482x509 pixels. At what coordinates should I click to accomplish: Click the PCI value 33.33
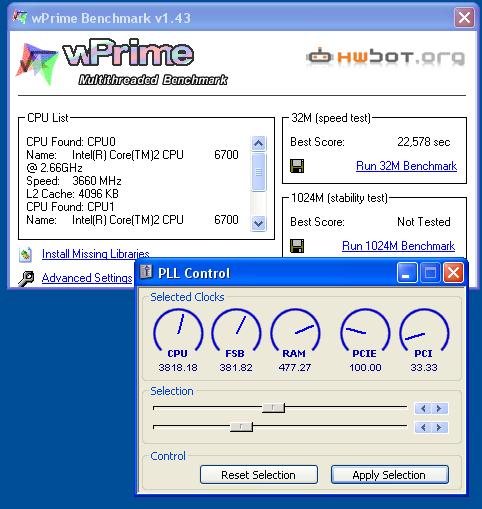click(x=424, y=367)
